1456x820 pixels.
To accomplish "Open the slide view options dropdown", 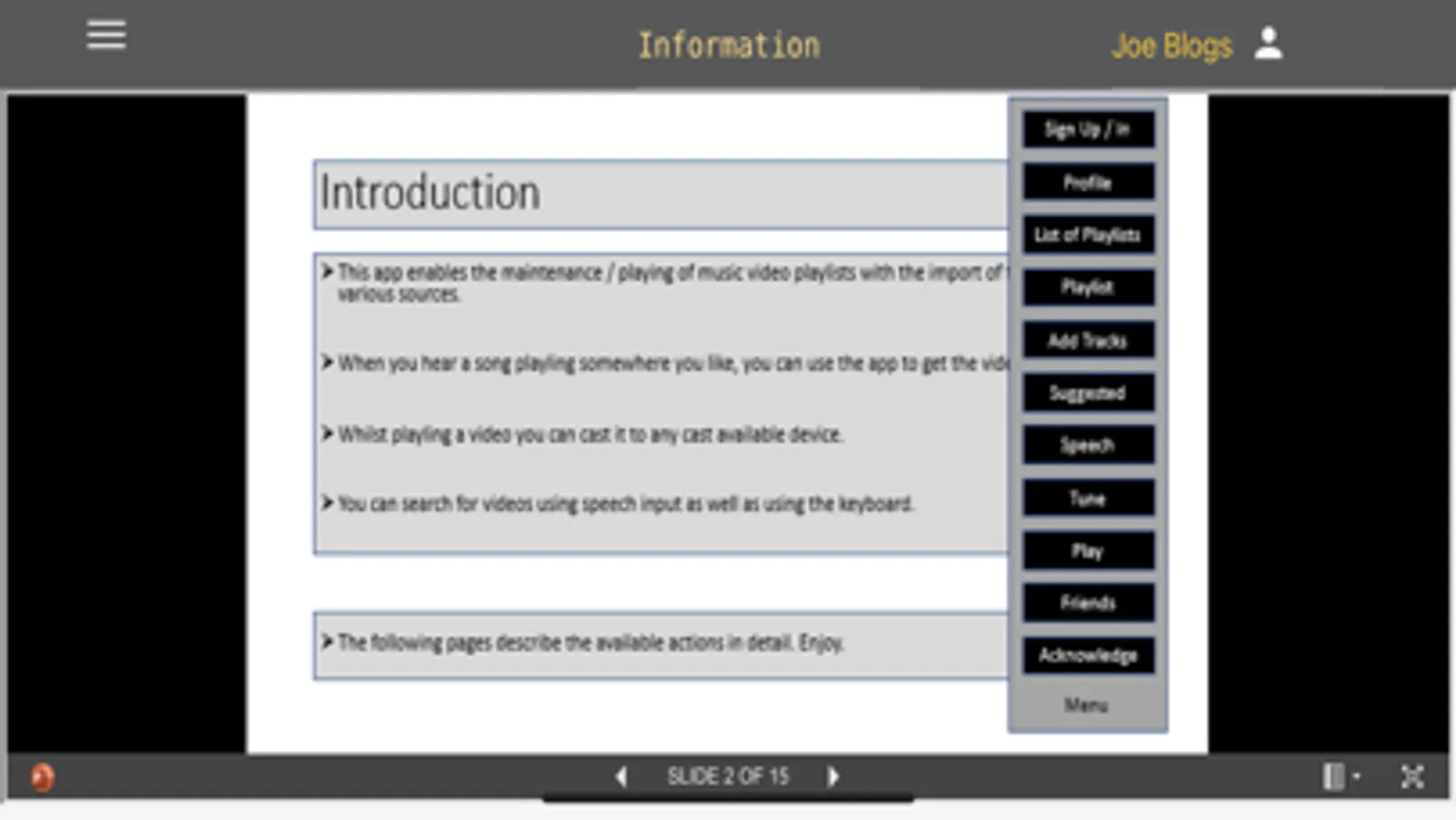I will point(1341,776).
